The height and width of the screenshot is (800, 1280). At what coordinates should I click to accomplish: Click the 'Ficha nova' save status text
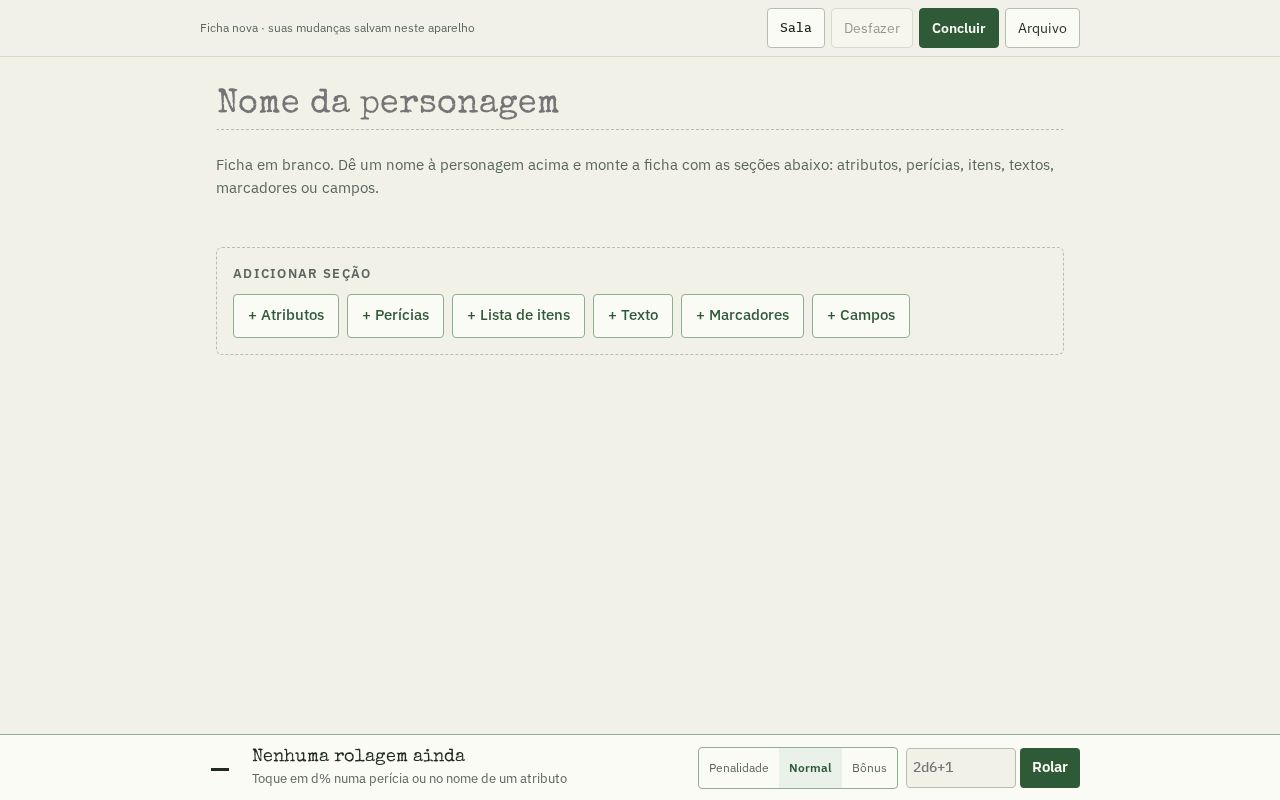tap(337, 28)
